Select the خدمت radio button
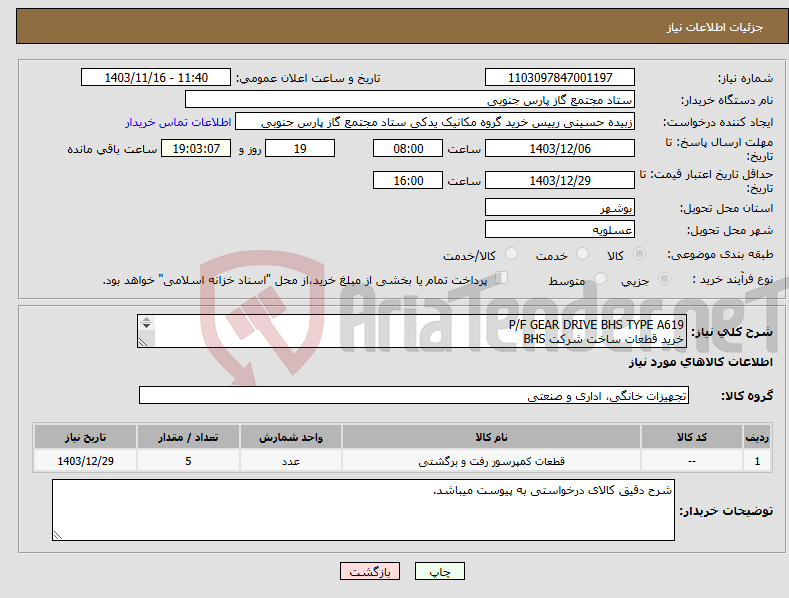This screenshot has height=598, width=789. pyautogui.click(x=582, y=254)
